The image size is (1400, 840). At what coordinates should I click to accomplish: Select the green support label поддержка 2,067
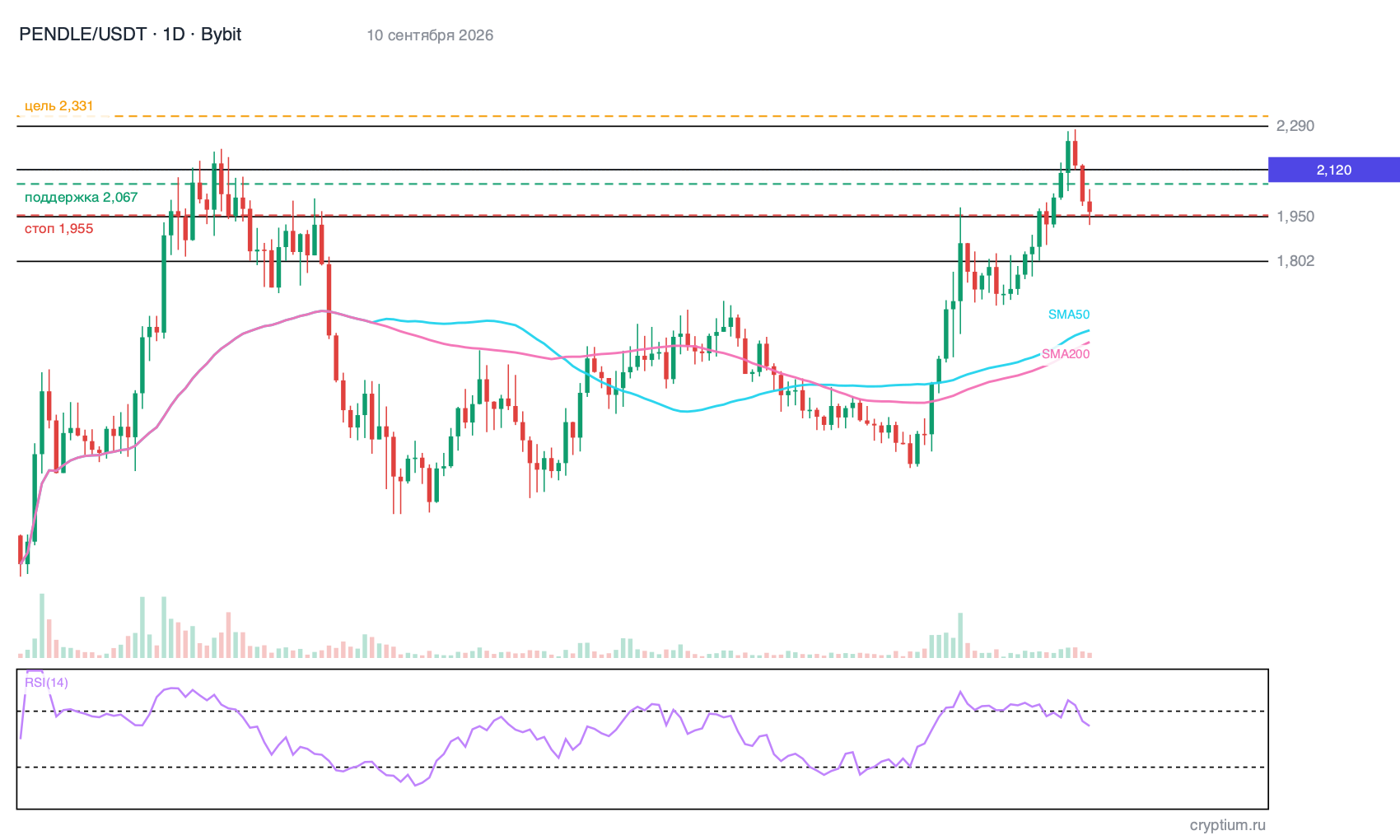[82, 198]
